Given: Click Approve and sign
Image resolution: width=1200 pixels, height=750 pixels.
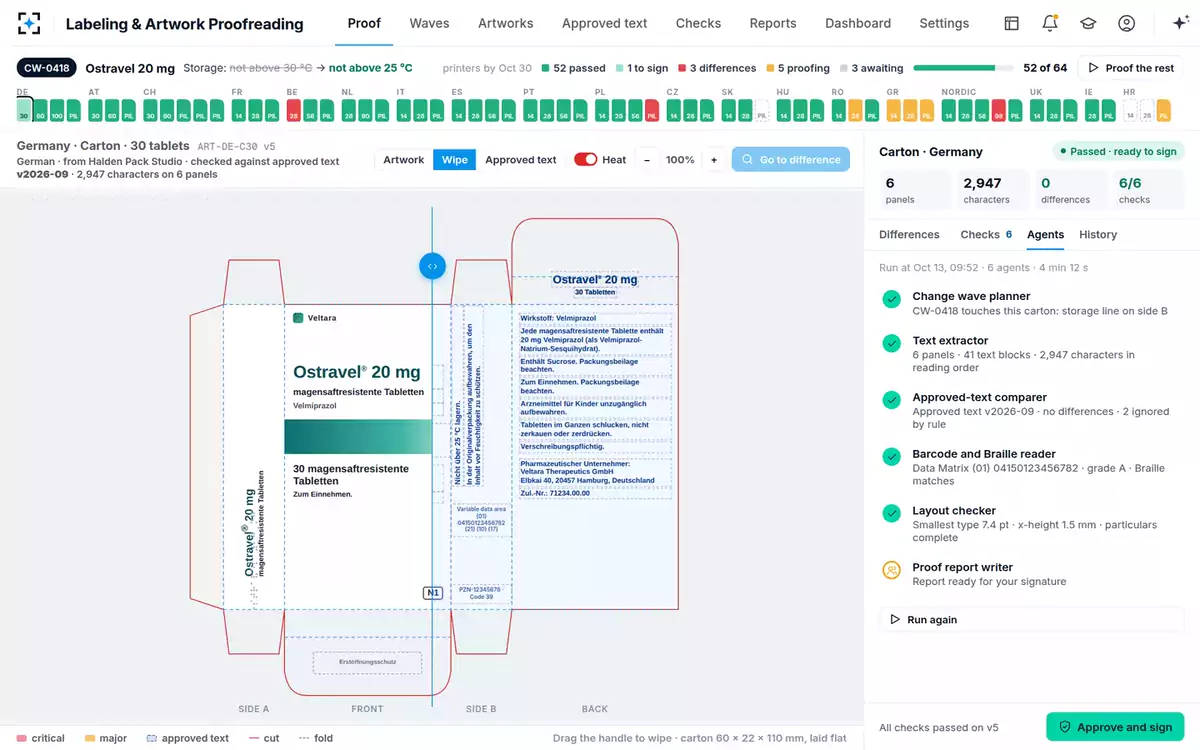Looking at the screenshot, I should [x=1115, y=727].
